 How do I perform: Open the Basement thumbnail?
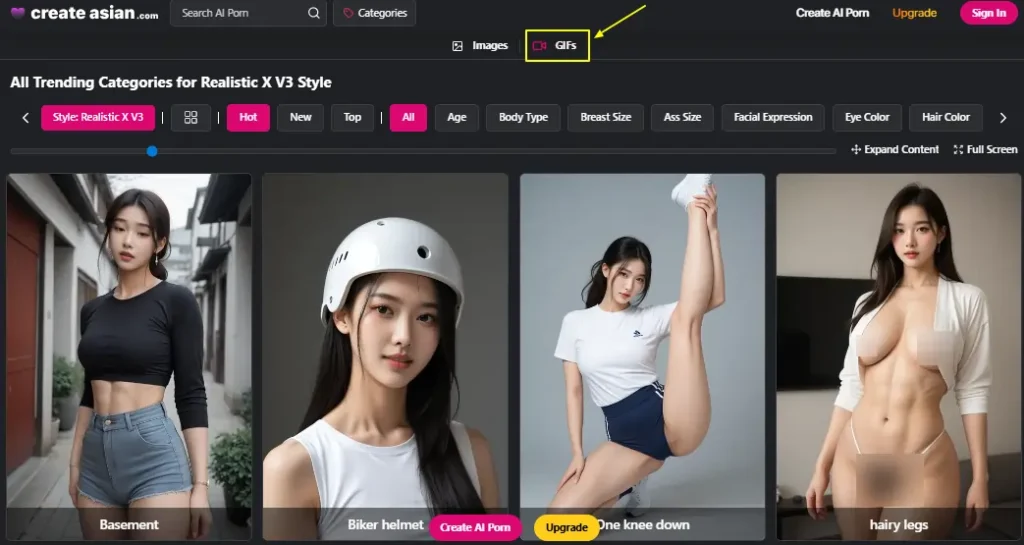coord(129,356)
